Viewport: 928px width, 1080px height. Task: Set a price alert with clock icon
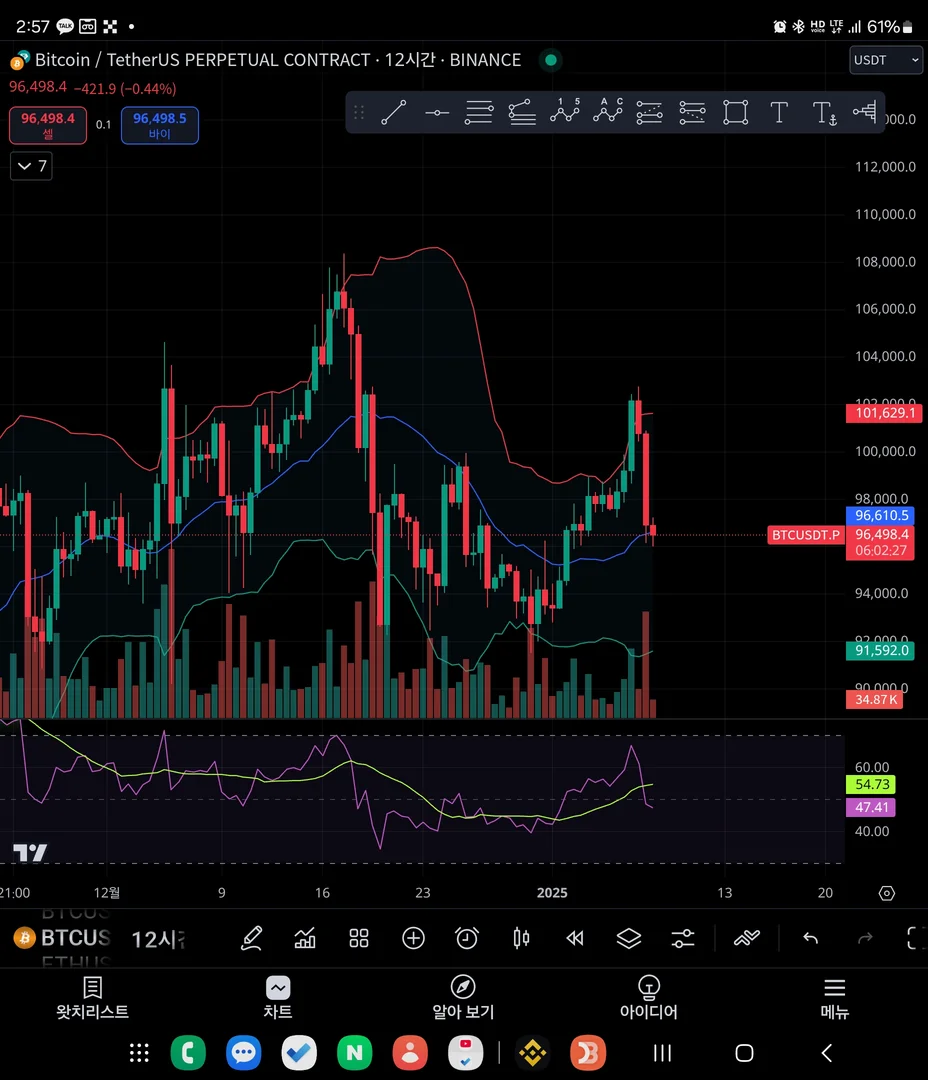[x=467, y=938]
